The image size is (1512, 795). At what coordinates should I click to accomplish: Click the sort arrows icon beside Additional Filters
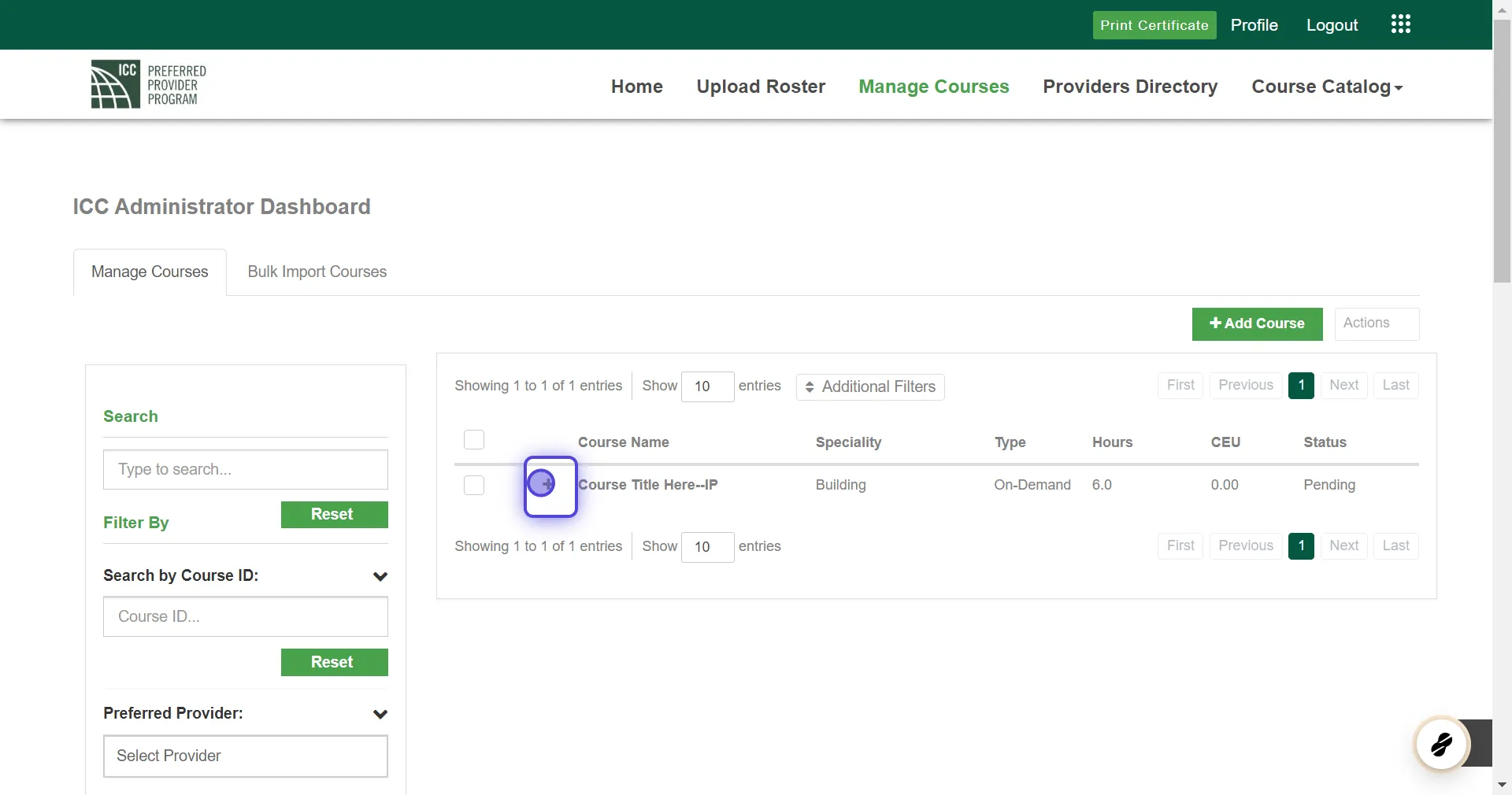(x=811, y=387)
